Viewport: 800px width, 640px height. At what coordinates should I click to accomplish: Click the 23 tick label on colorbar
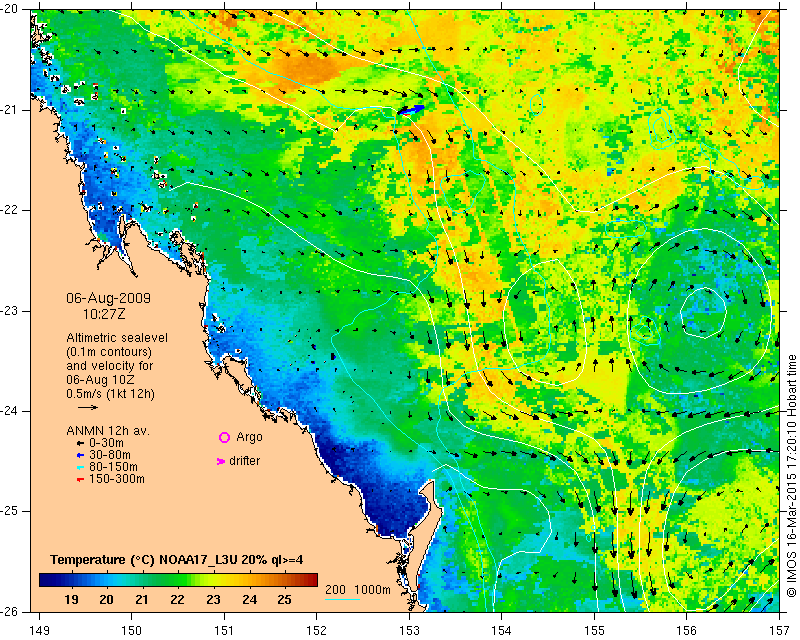pos(213,599)
